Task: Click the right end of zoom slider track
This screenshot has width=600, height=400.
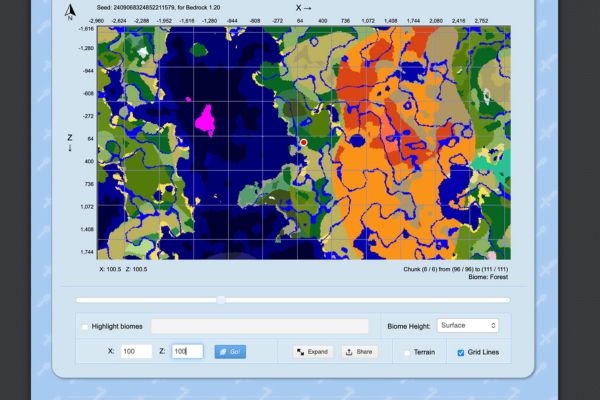Action: pyautogui.click(x=508, y=299)
